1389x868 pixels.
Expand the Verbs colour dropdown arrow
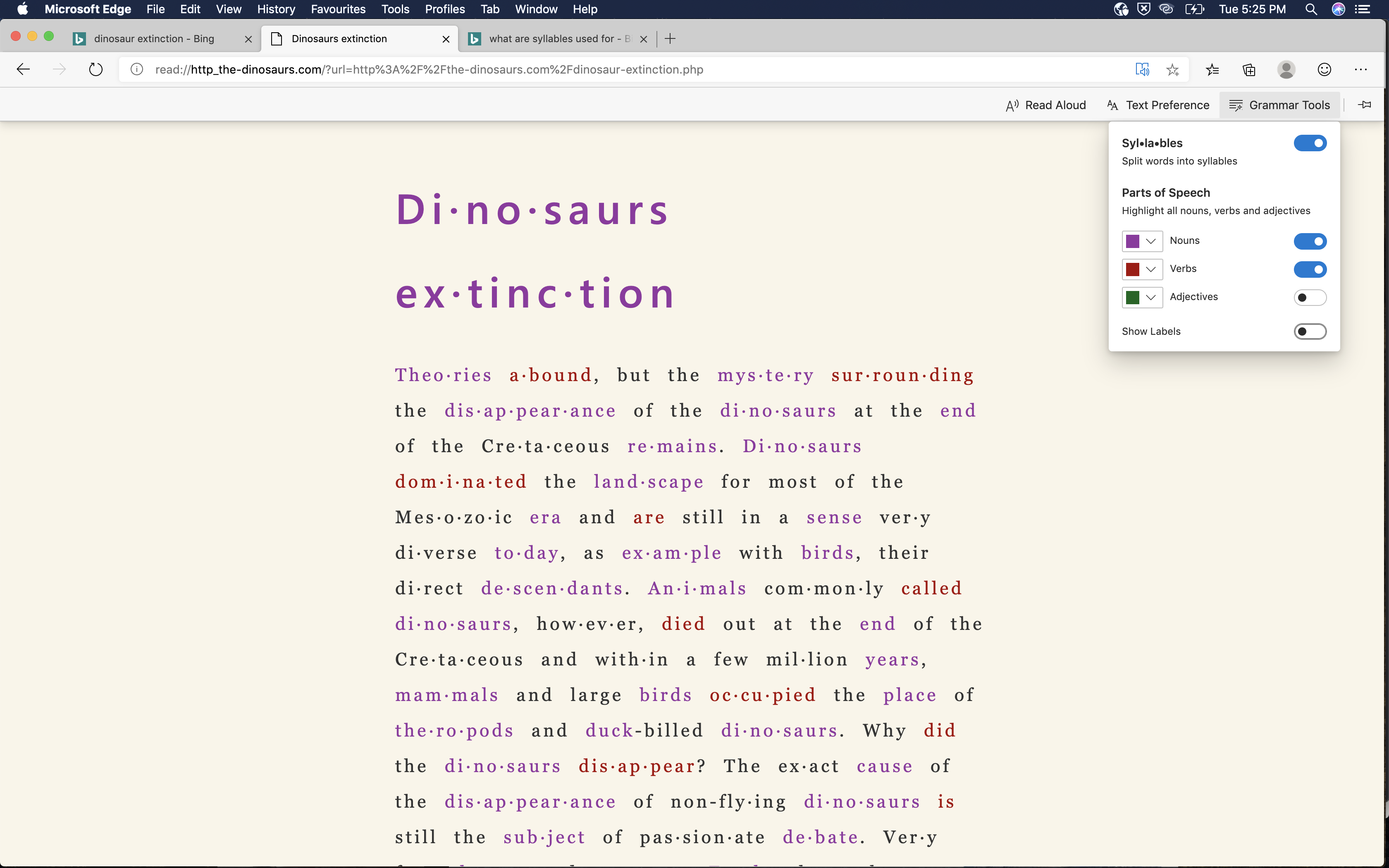pyautogui.click(x=1151, y=269)
